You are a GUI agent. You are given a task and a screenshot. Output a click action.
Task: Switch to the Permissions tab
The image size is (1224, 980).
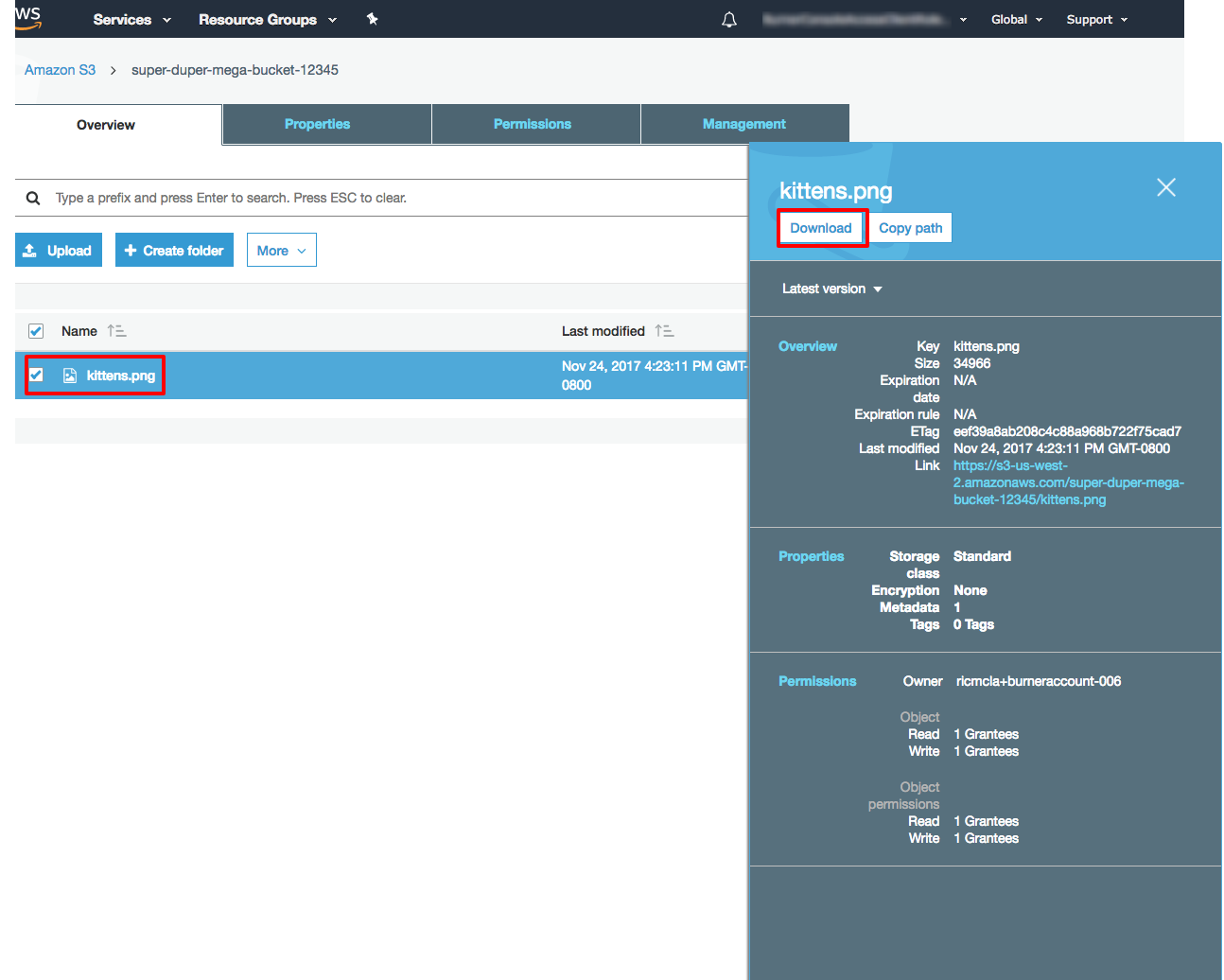click(x=536, y=124)
